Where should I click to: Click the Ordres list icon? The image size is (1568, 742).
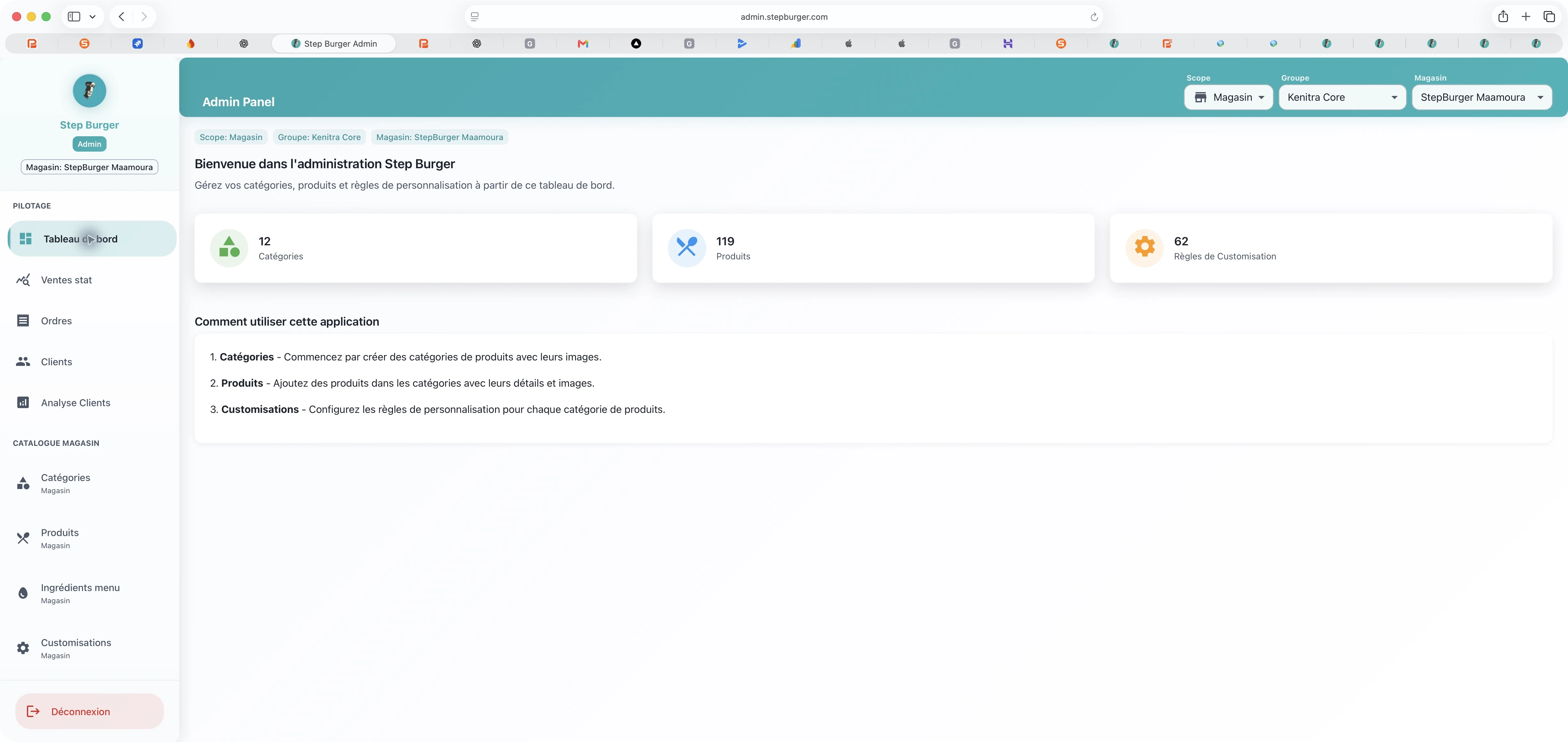[x=23, y=320]
